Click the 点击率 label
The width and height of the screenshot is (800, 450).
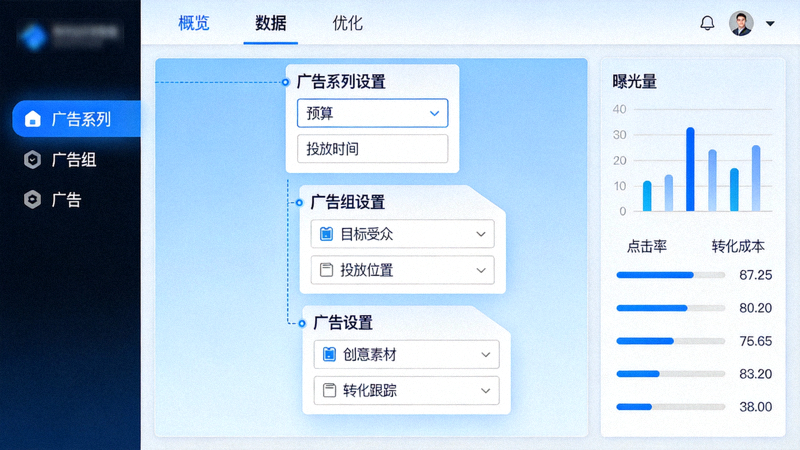(647, 246)
